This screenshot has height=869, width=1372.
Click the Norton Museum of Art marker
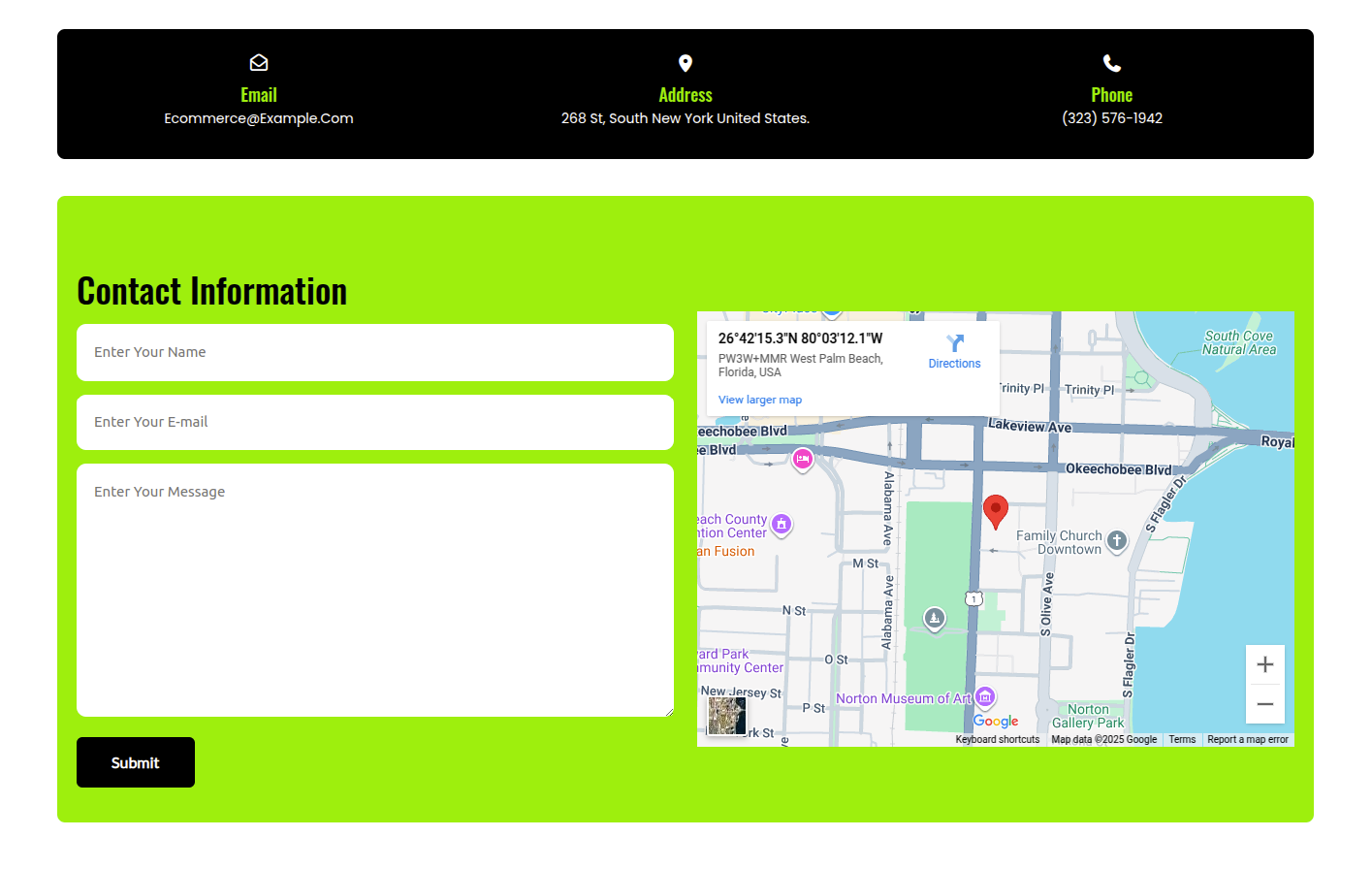(x=985, y=696)
